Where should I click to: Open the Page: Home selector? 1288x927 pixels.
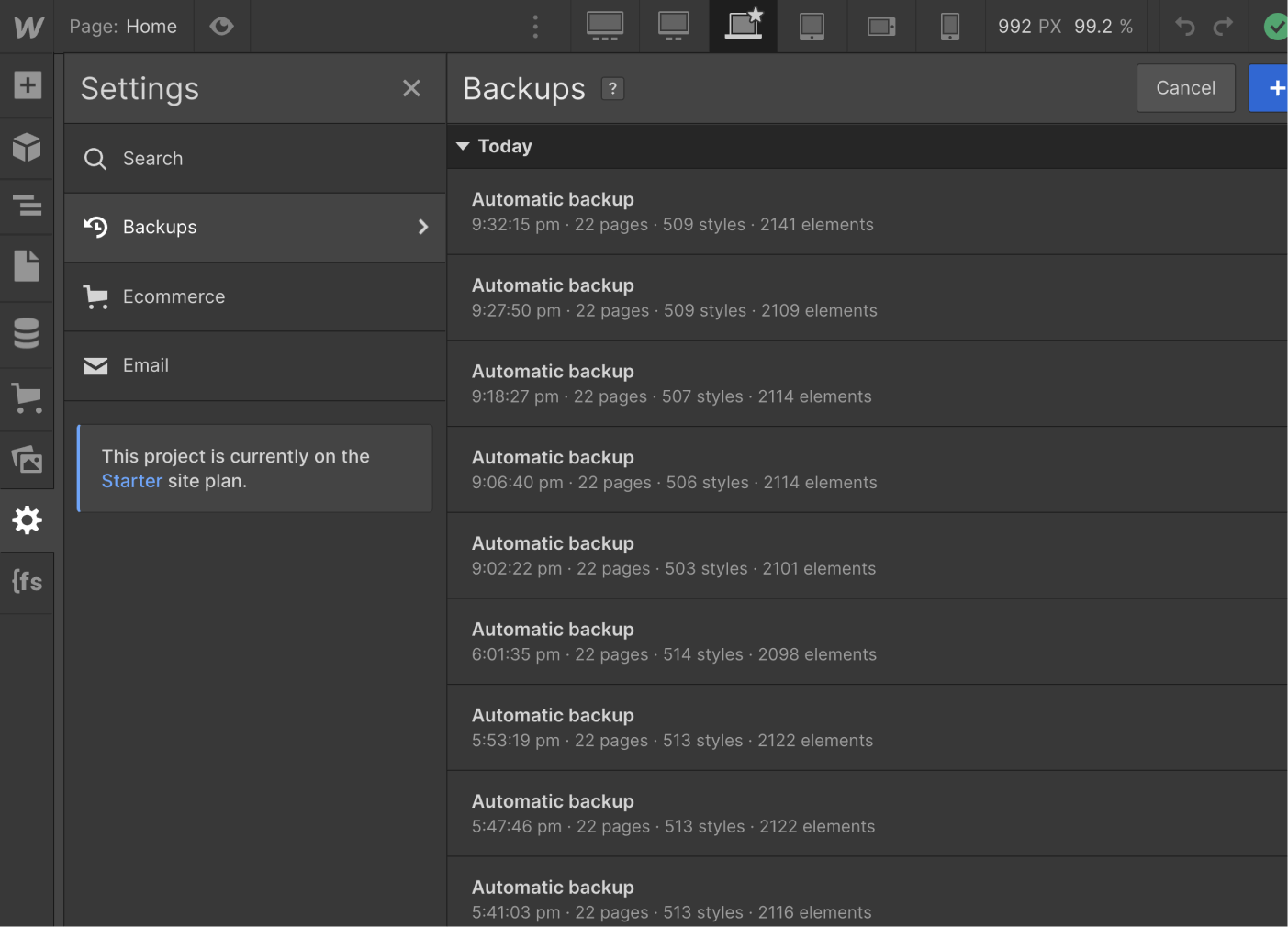125,26
